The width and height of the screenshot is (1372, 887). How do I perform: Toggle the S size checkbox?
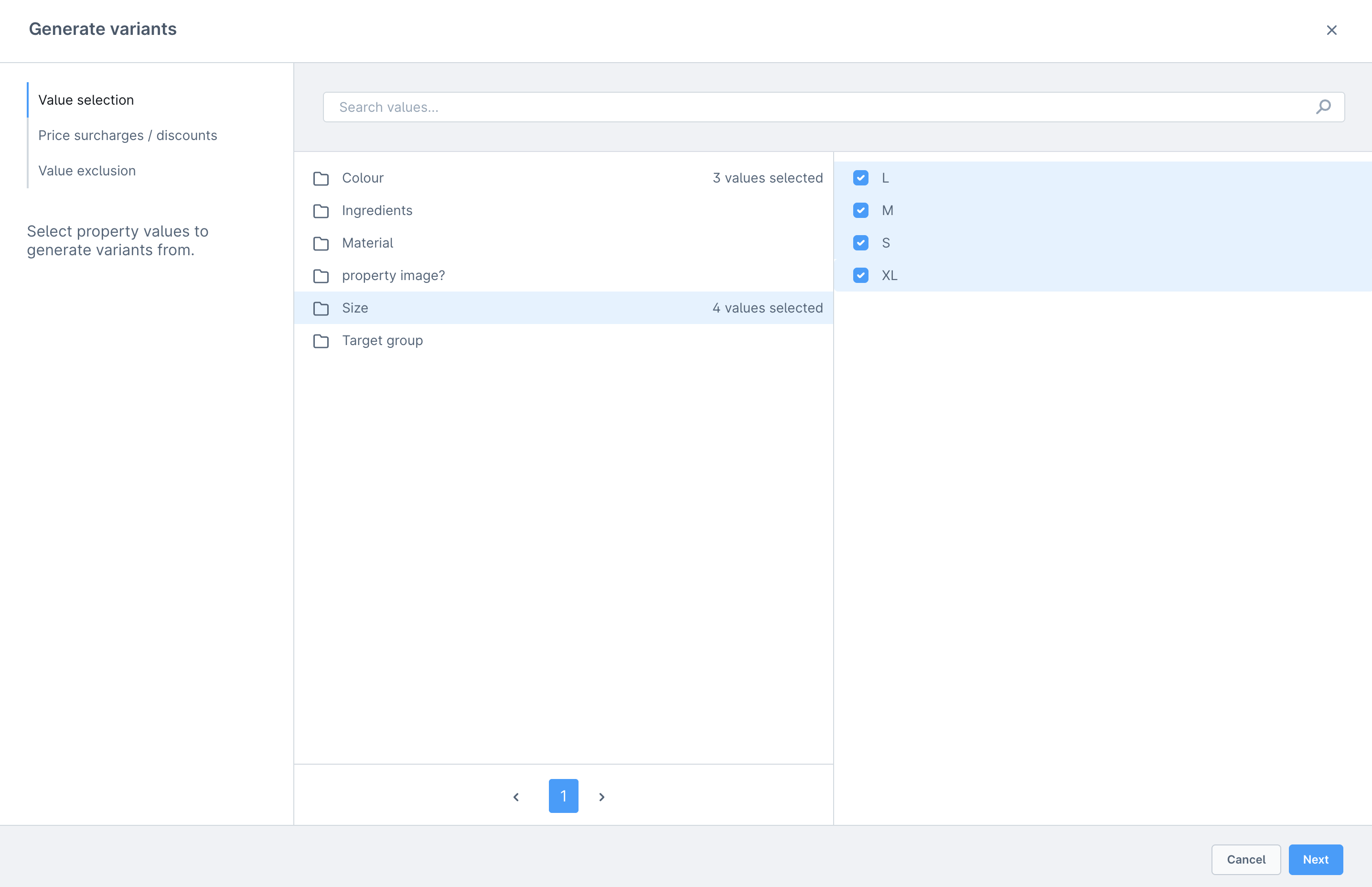[x=860, y=243]
